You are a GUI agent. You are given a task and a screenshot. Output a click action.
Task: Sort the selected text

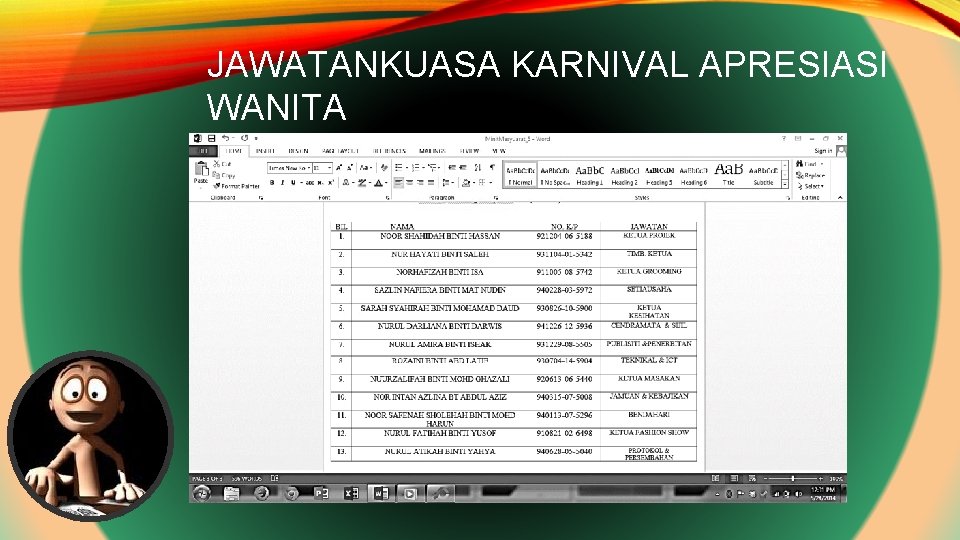[478, 167]
